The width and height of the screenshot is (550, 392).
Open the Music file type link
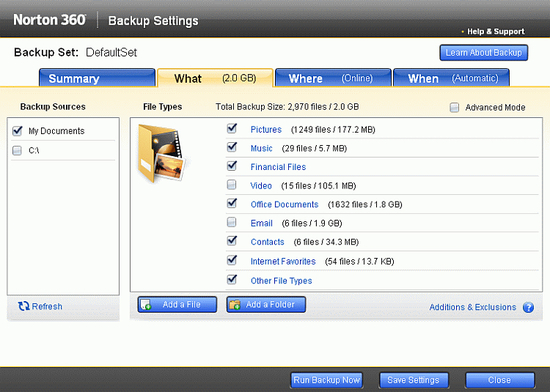coord(261,148)
